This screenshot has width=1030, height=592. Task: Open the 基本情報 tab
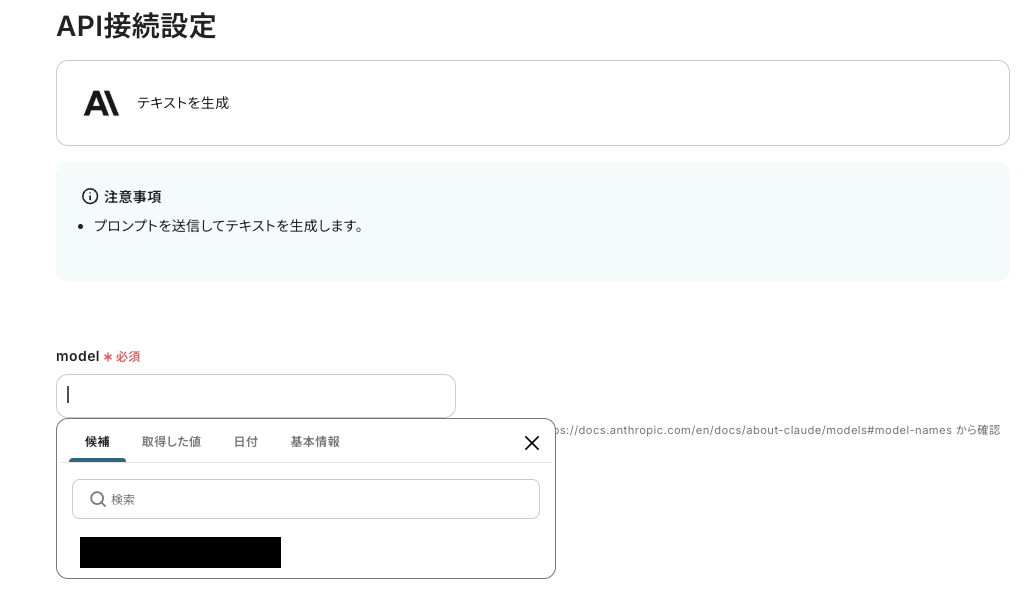coord(314,441)
